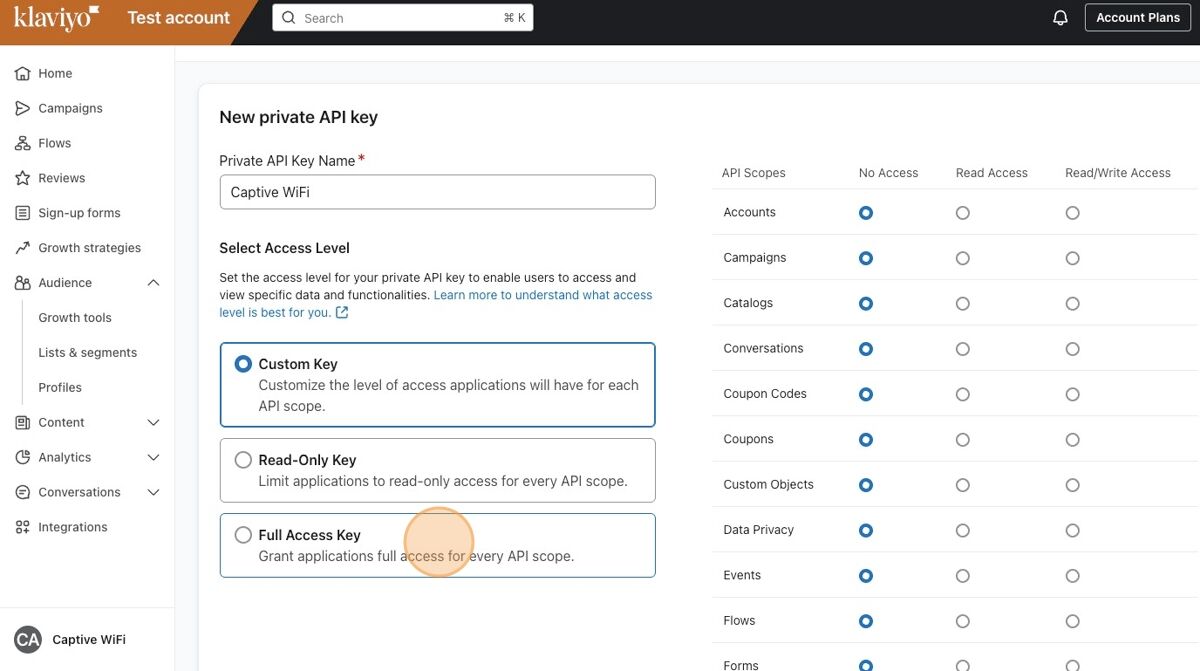Click the Home sidebar icon

pos(23,73)
